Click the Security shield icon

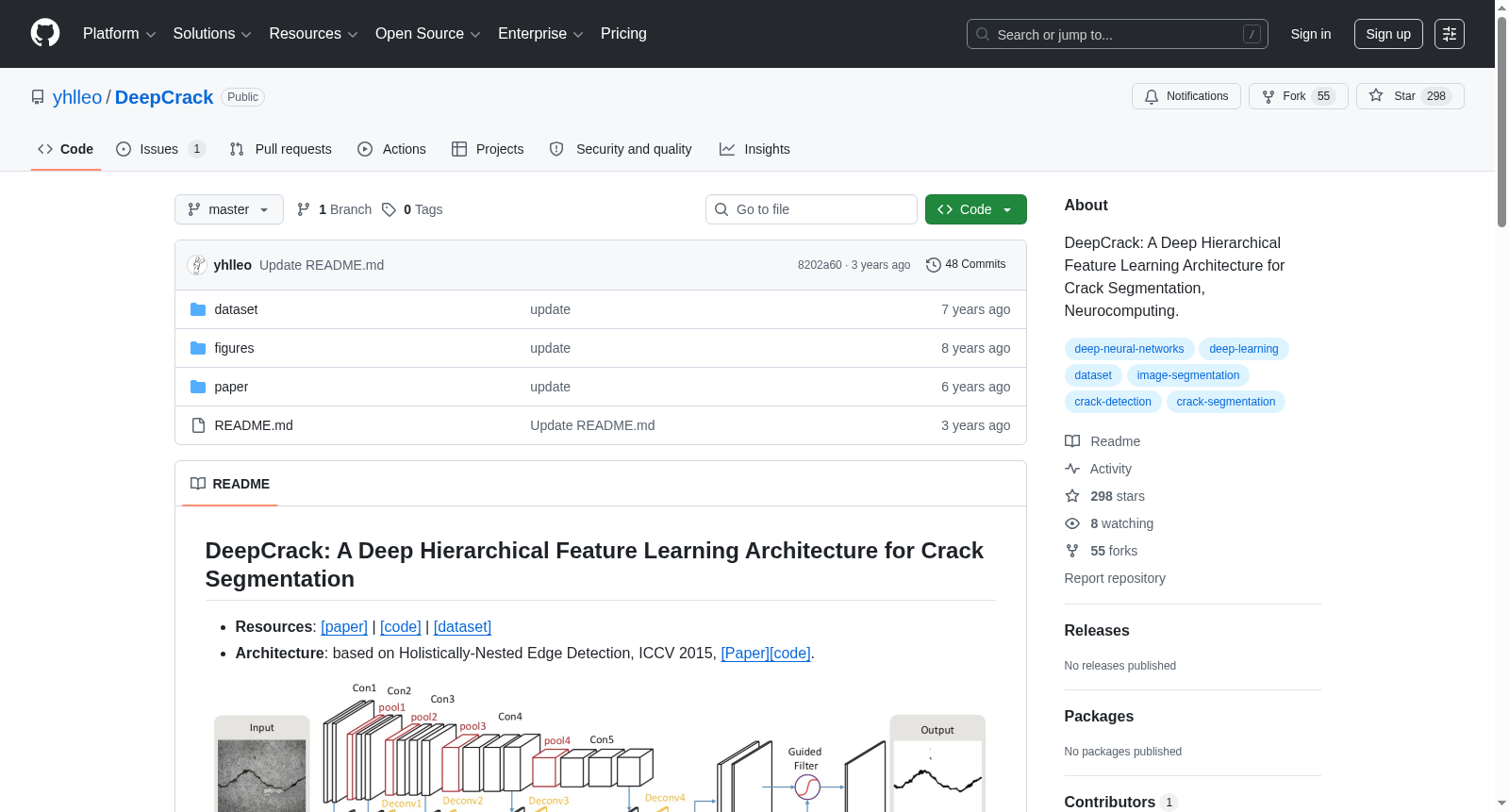556,149
